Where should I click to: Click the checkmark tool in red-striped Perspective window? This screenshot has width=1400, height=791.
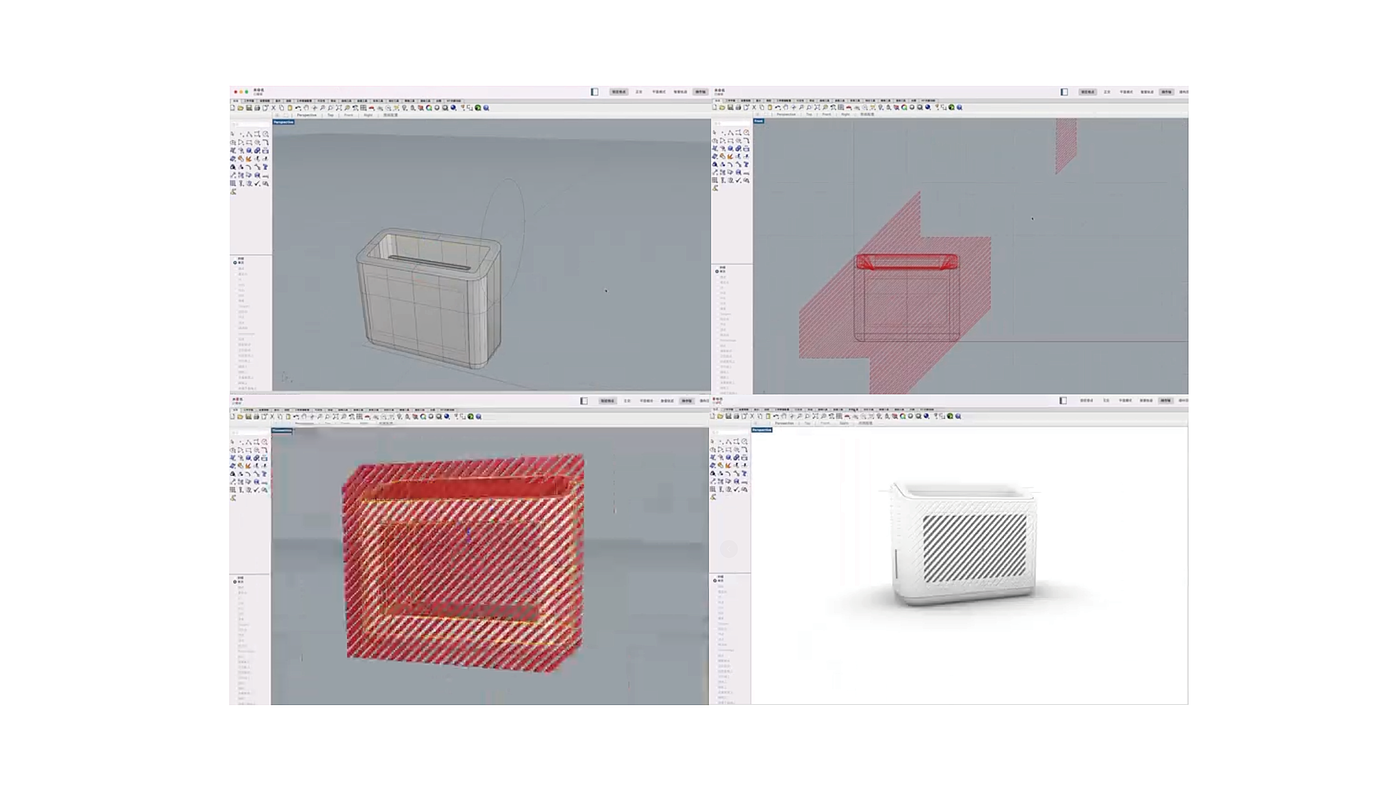(x=257, y=490)
